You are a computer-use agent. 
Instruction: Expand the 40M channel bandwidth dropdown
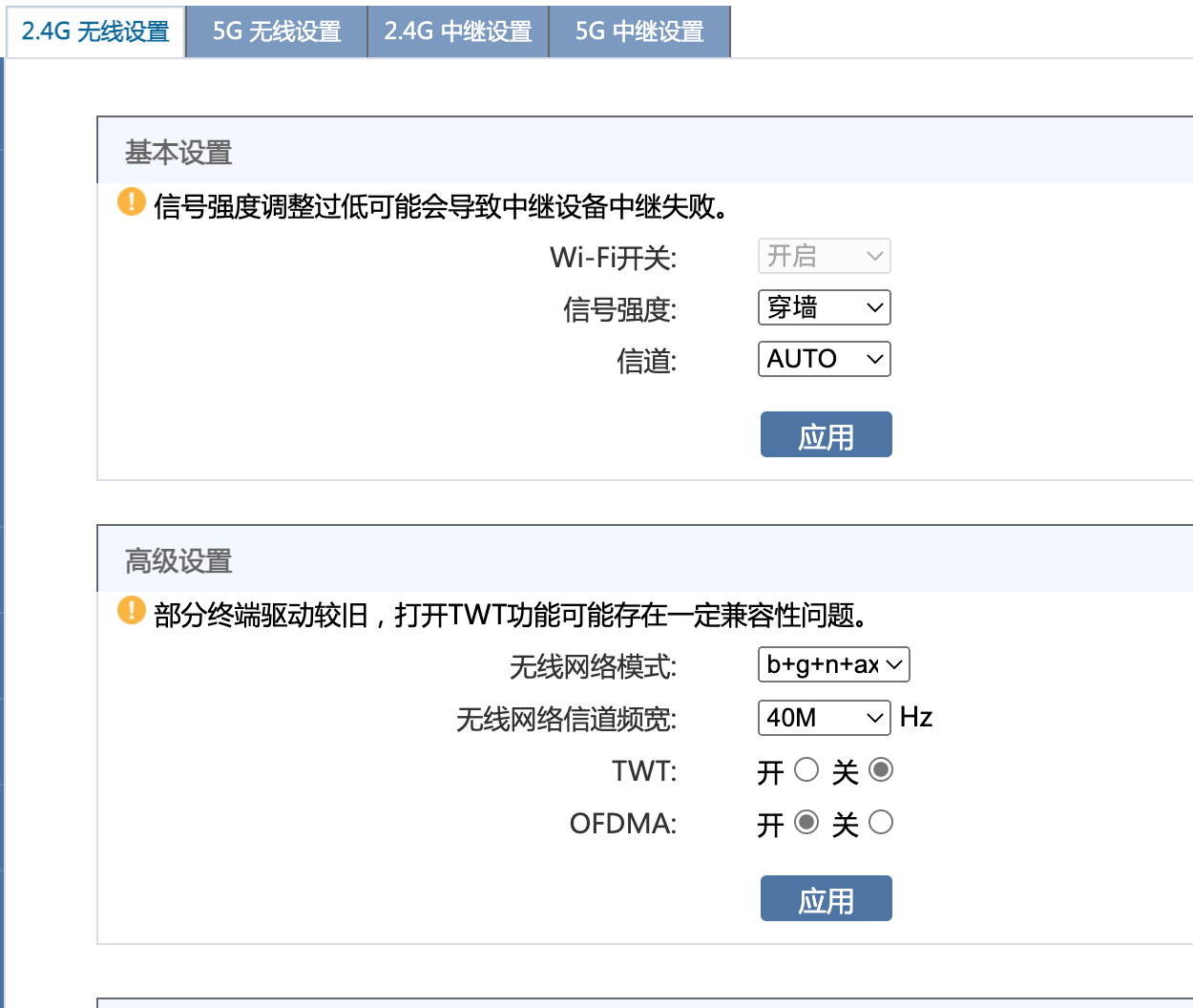pos(824,717)
